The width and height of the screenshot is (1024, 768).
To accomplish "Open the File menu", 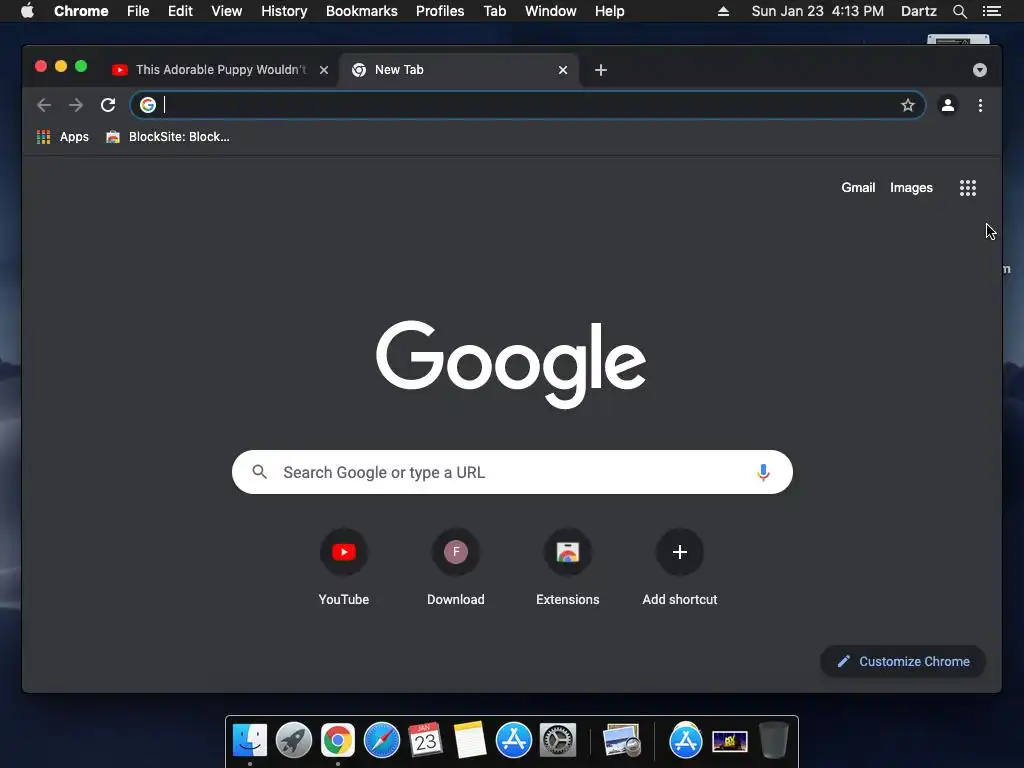I will [138, 11].
